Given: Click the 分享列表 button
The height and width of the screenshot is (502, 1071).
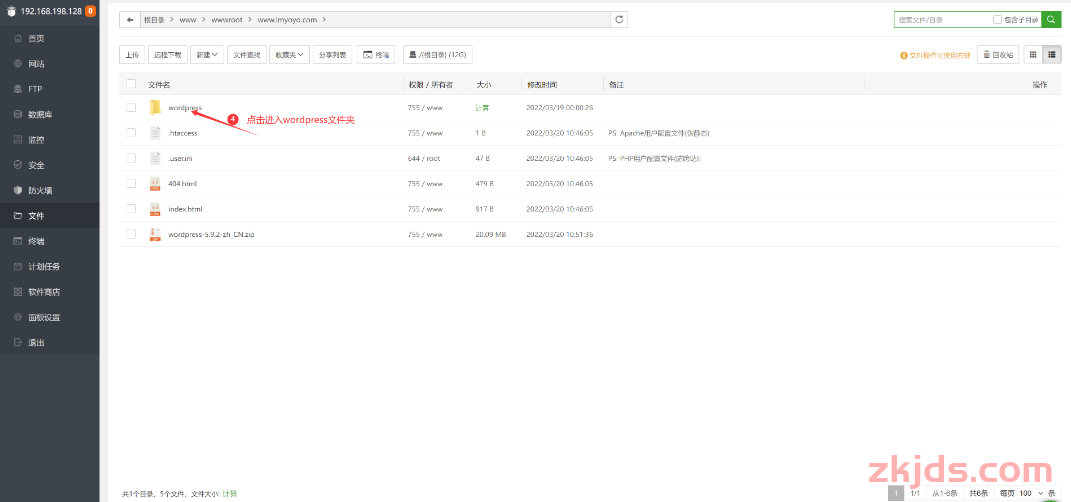Looking at the screenshot, I should (x=333, y=55).
